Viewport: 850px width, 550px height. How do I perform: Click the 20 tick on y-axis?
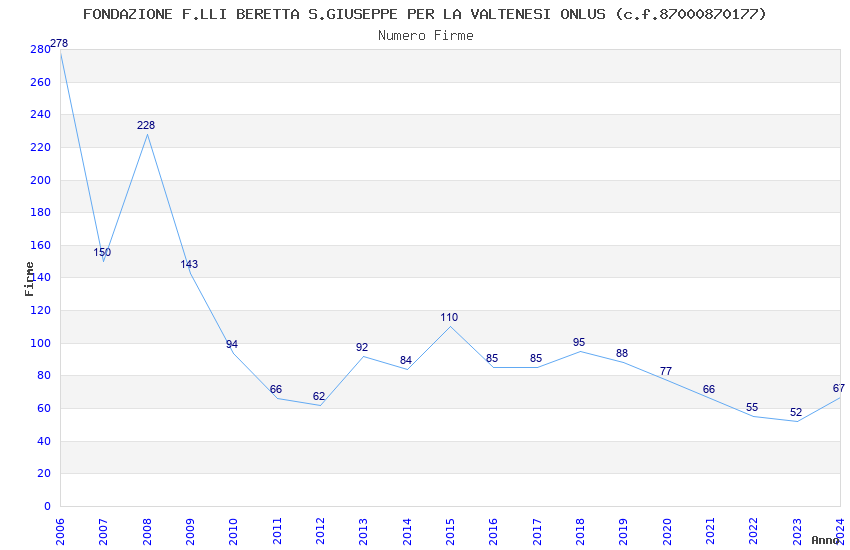point(44,474)
